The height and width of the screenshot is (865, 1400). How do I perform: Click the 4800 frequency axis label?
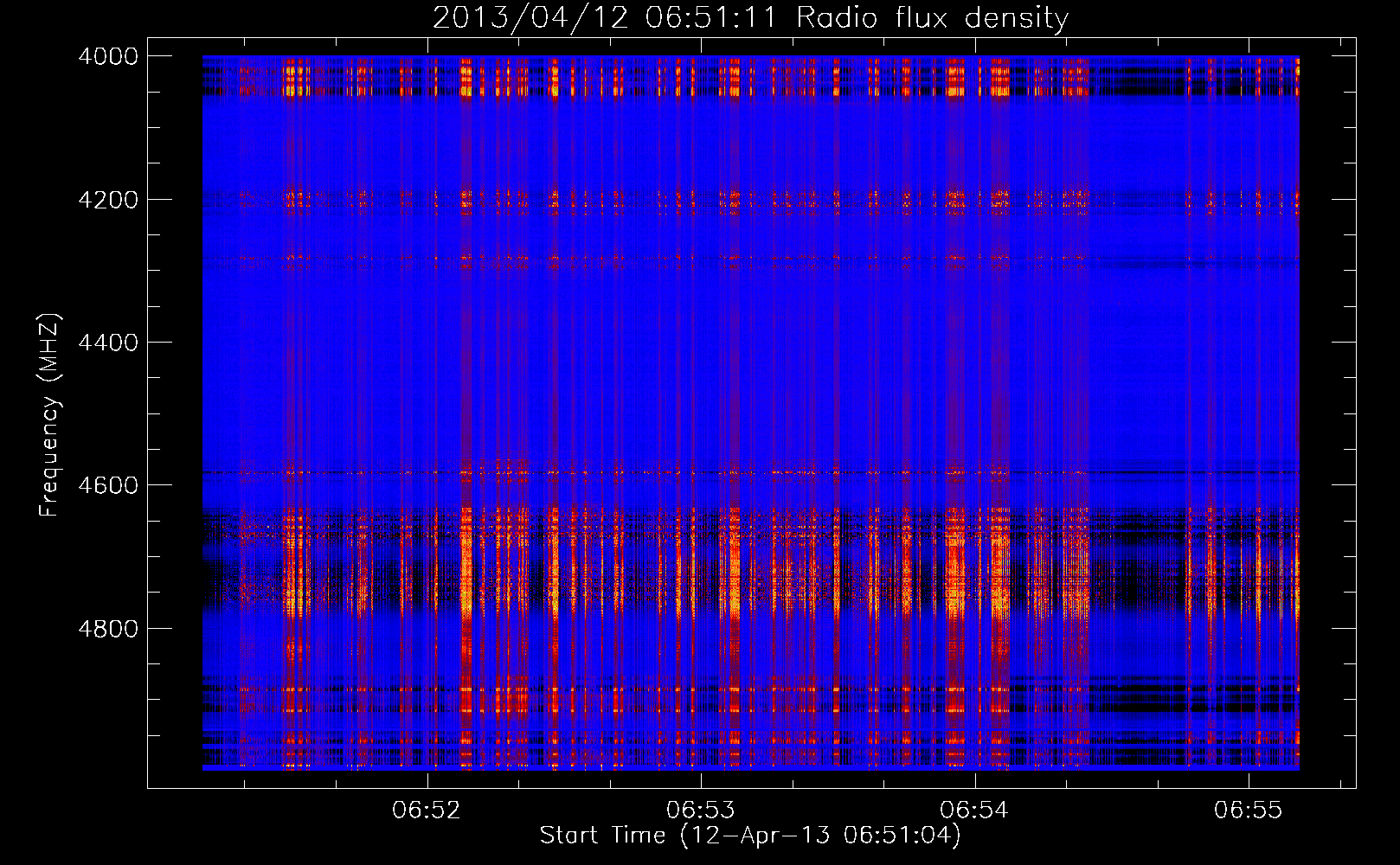point(108,629)
